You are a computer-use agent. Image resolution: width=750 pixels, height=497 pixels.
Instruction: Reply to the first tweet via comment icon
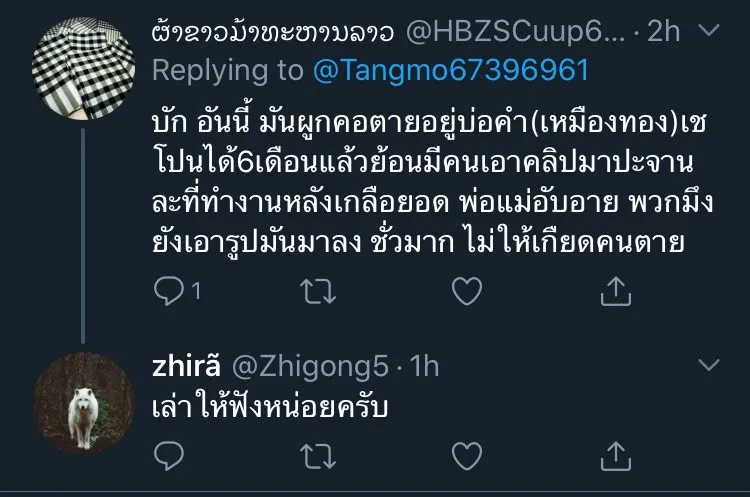169,290
